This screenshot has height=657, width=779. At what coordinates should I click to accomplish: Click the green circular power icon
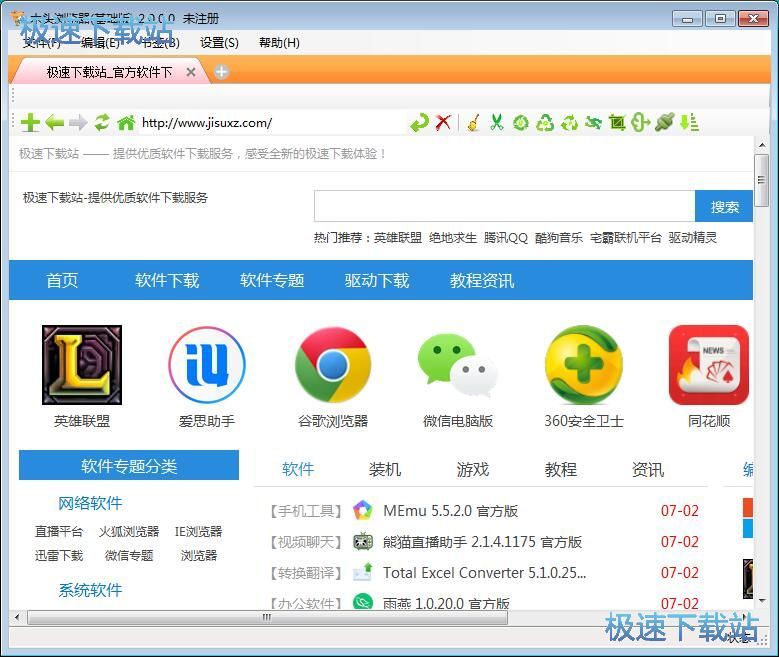click(x=521, y=122)
